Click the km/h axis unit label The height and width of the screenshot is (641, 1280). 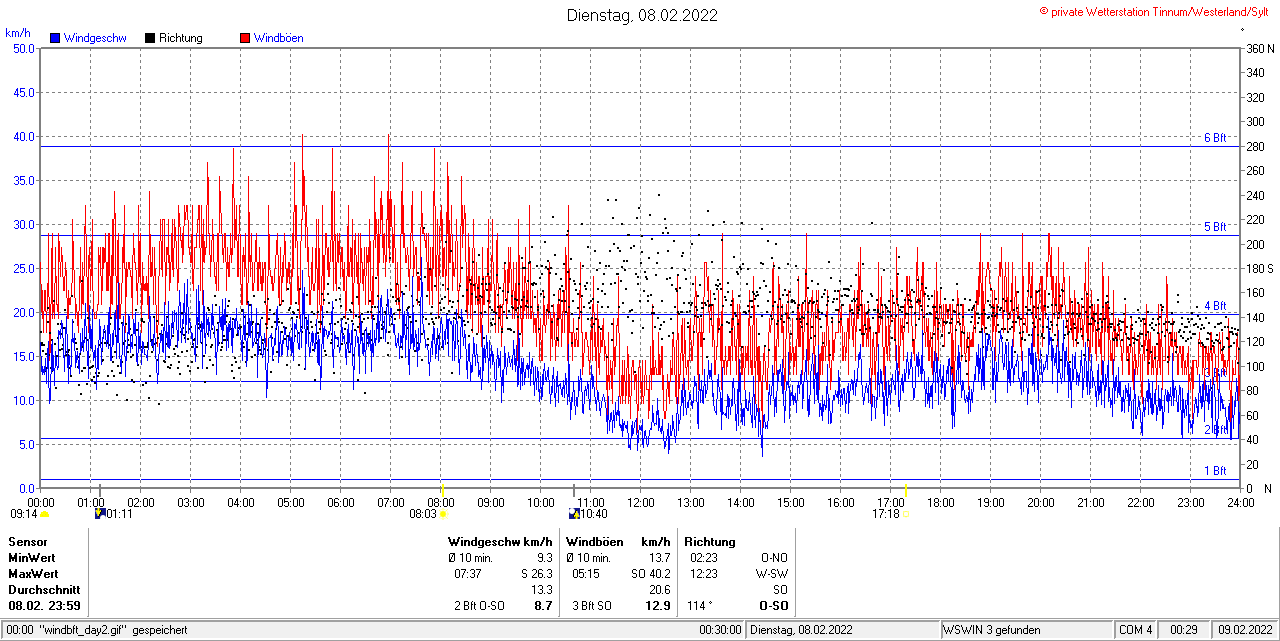(18, 33)
